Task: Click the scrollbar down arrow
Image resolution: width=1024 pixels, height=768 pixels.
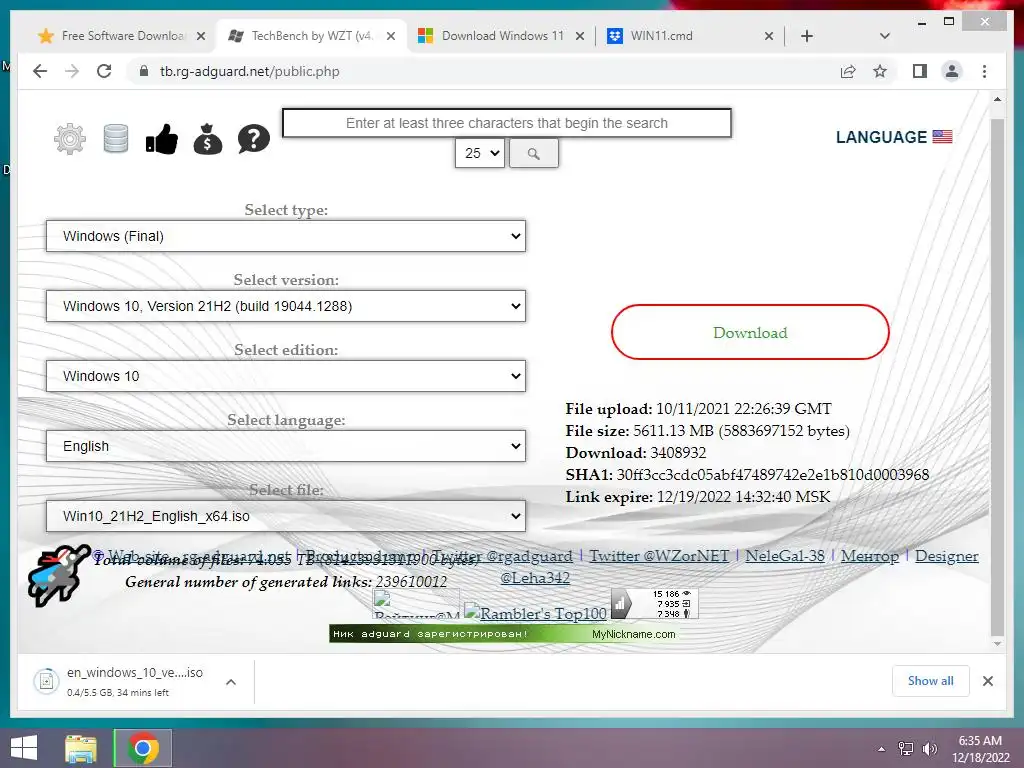Action: click(x=997, y=644)
